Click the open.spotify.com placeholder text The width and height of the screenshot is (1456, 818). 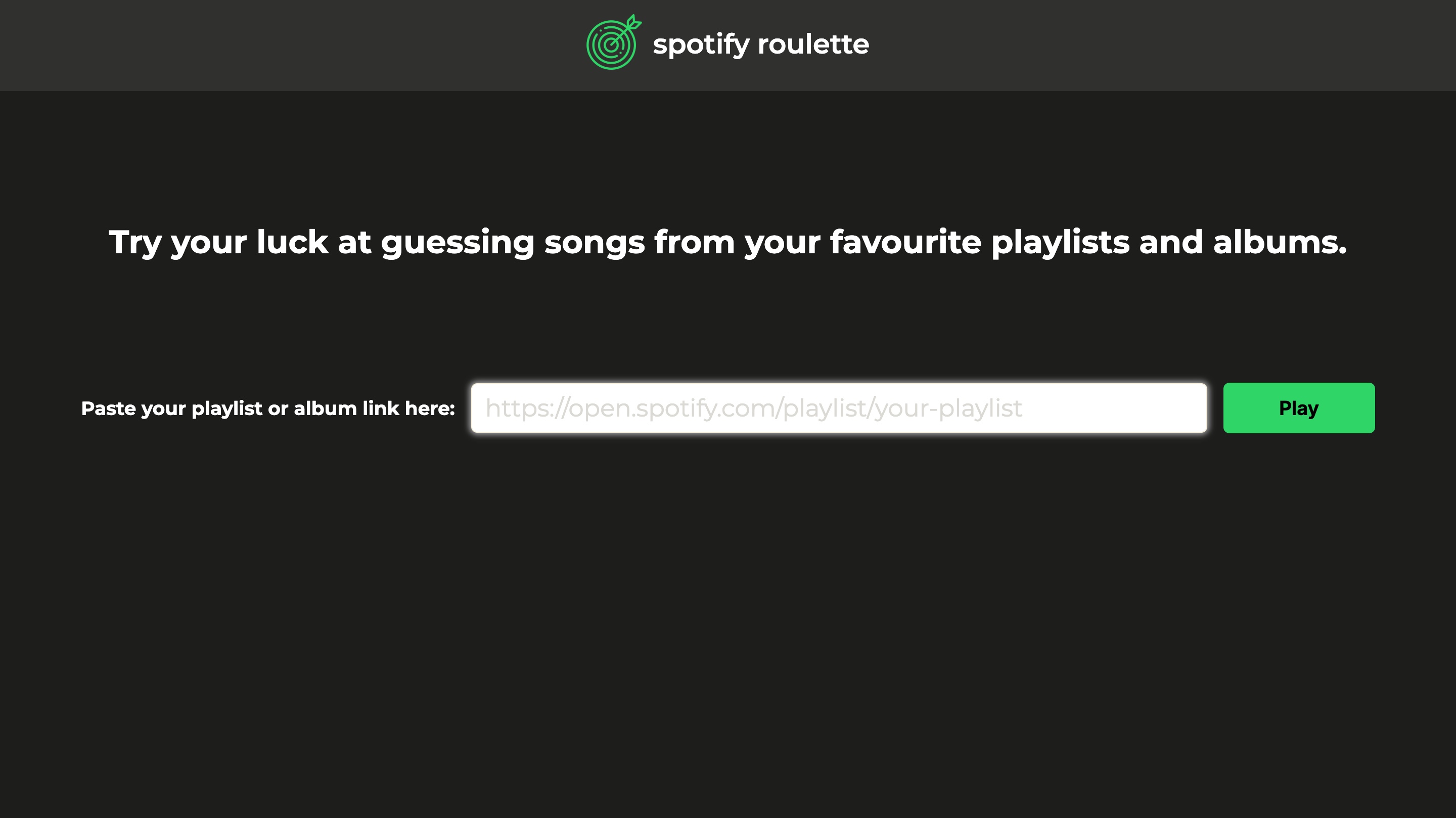click(753, 408)
